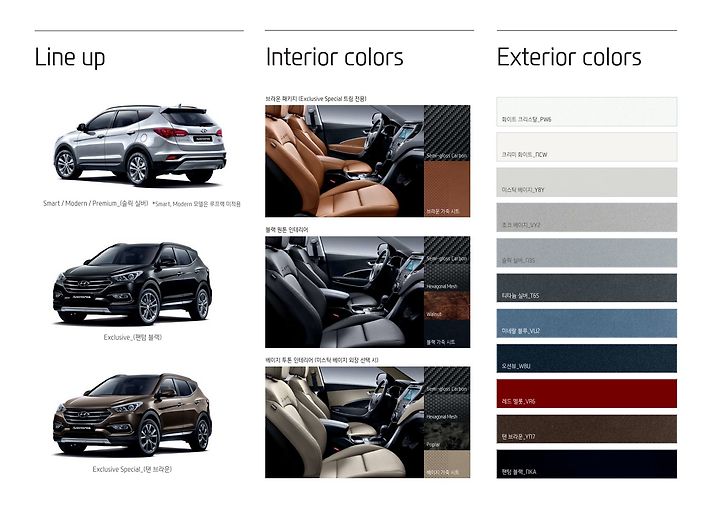Image resolution: width=720 pixels, height=509 pixels.
Task: Select the black Exclusive SUV image
Action: 132,283
